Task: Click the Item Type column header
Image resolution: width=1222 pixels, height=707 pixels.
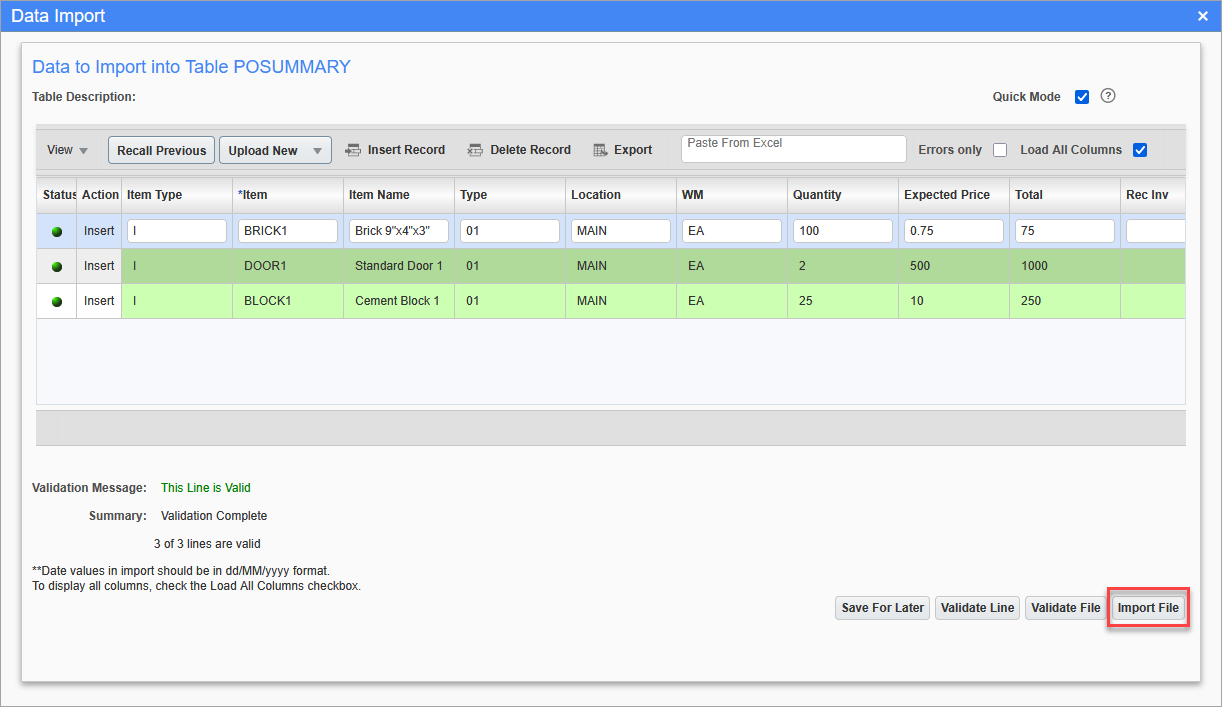Action: point(177,195)
